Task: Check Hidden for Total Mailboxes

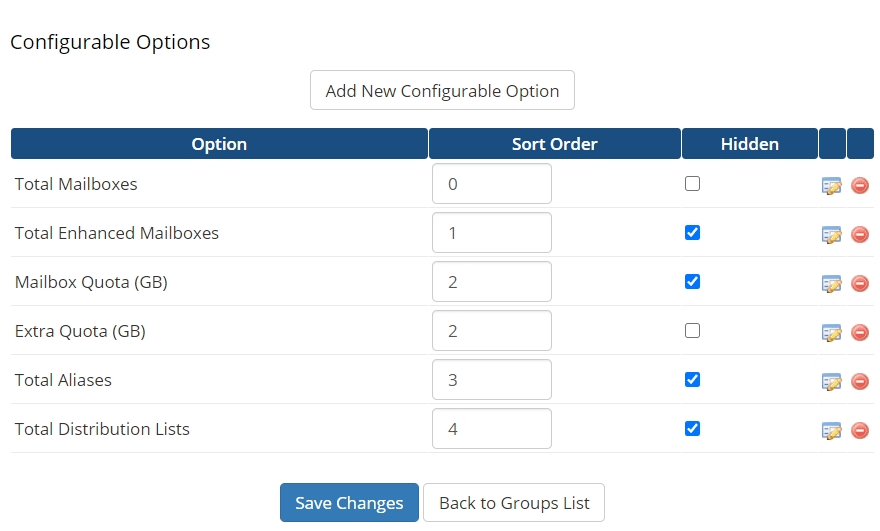Action: coord(693,184)
